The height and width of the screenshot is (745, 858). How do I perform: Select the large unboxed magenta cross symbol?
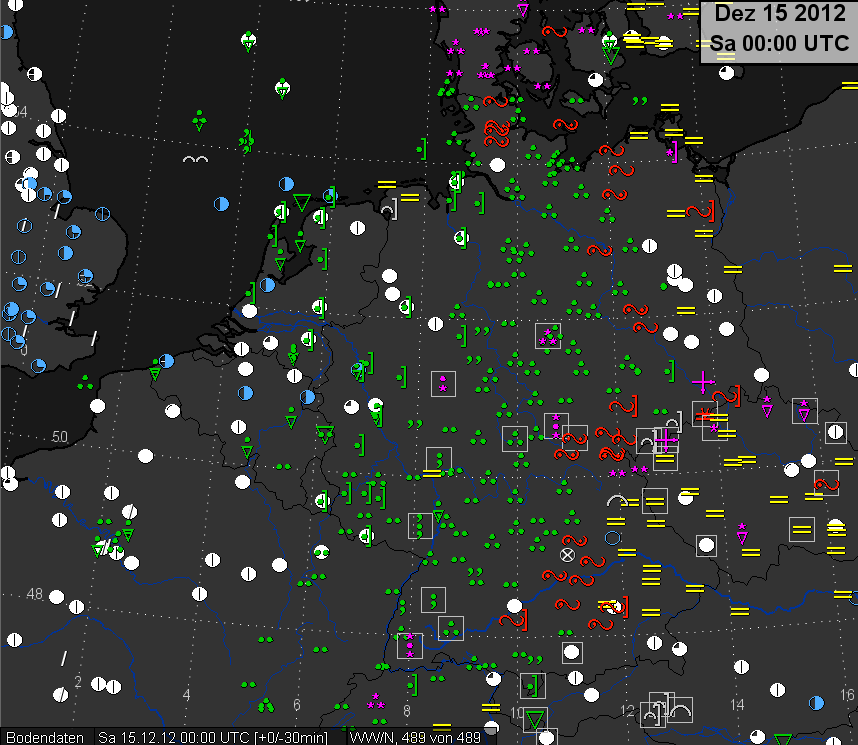(703, 381)
